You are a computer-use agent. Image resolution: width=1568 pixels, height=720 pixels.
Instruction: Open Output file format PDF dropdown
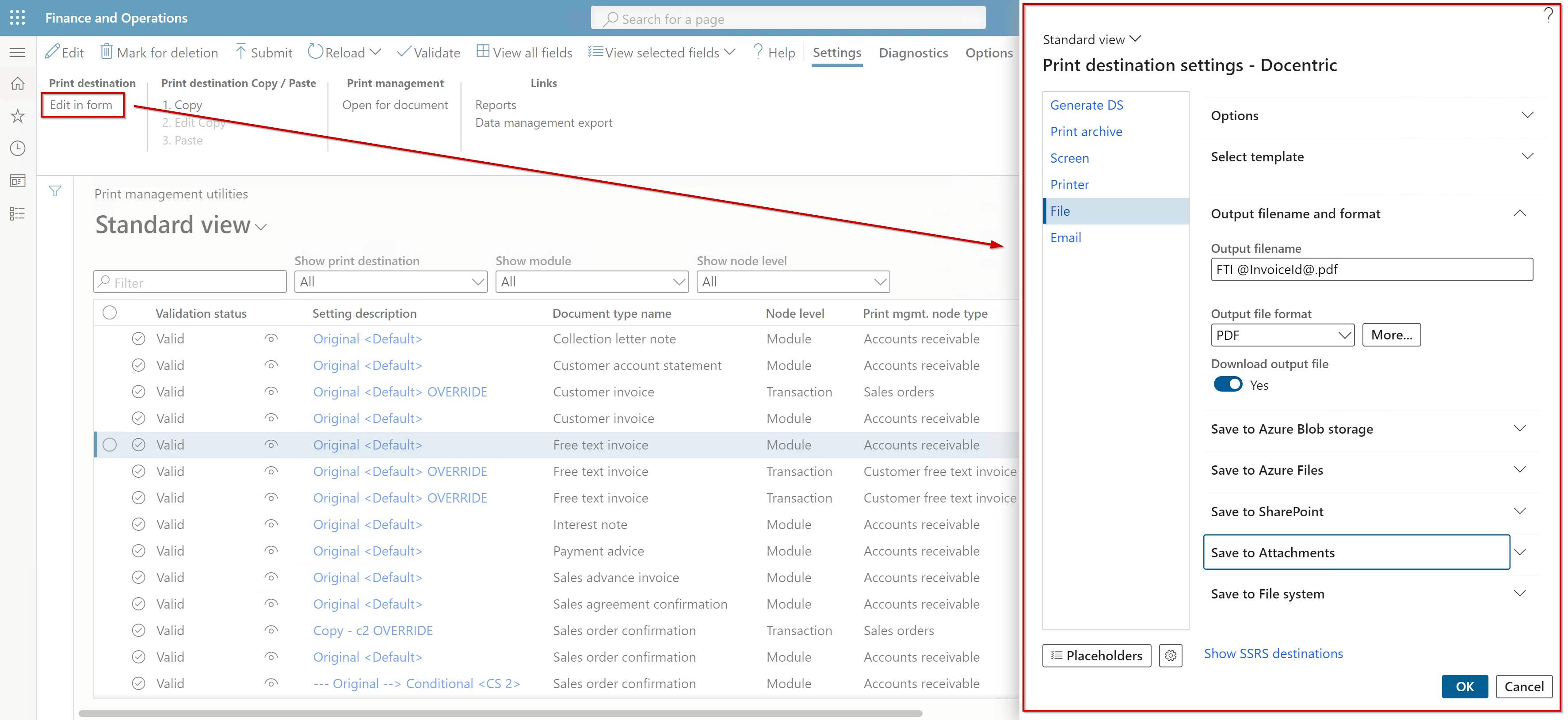1282,335
